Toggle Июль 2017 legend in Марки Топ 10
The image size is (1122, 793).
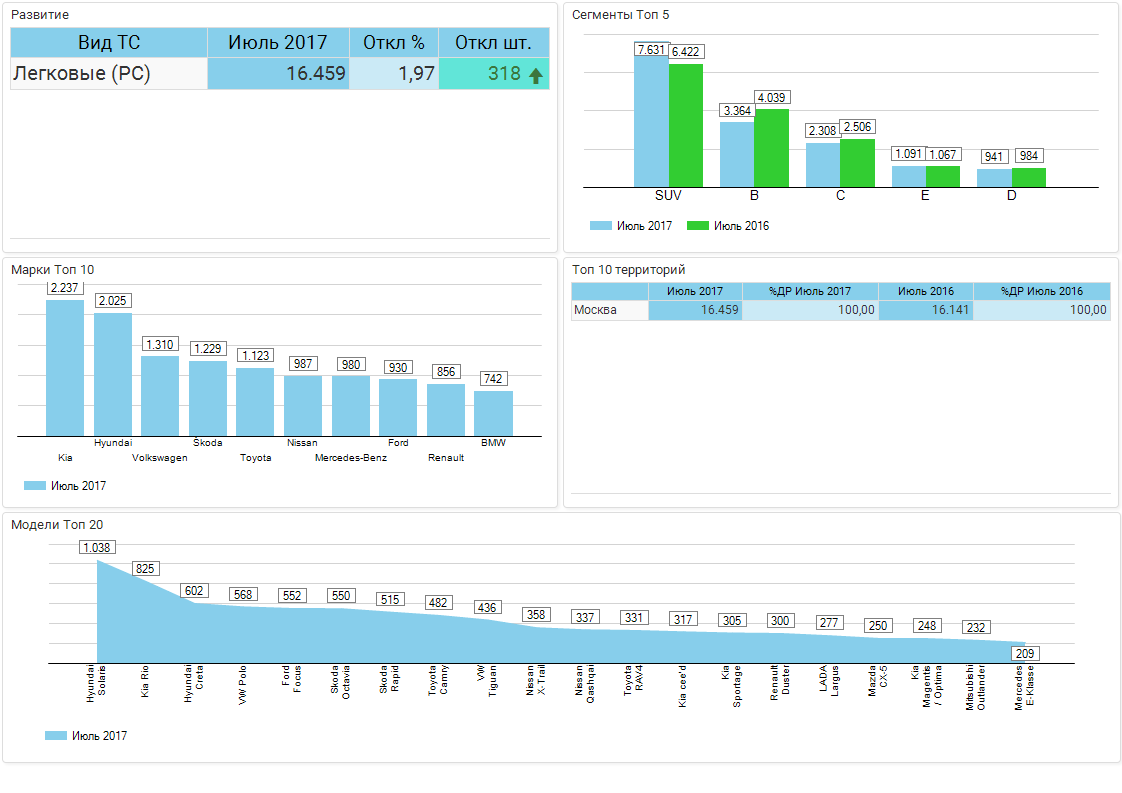click(x=35, y=486)
